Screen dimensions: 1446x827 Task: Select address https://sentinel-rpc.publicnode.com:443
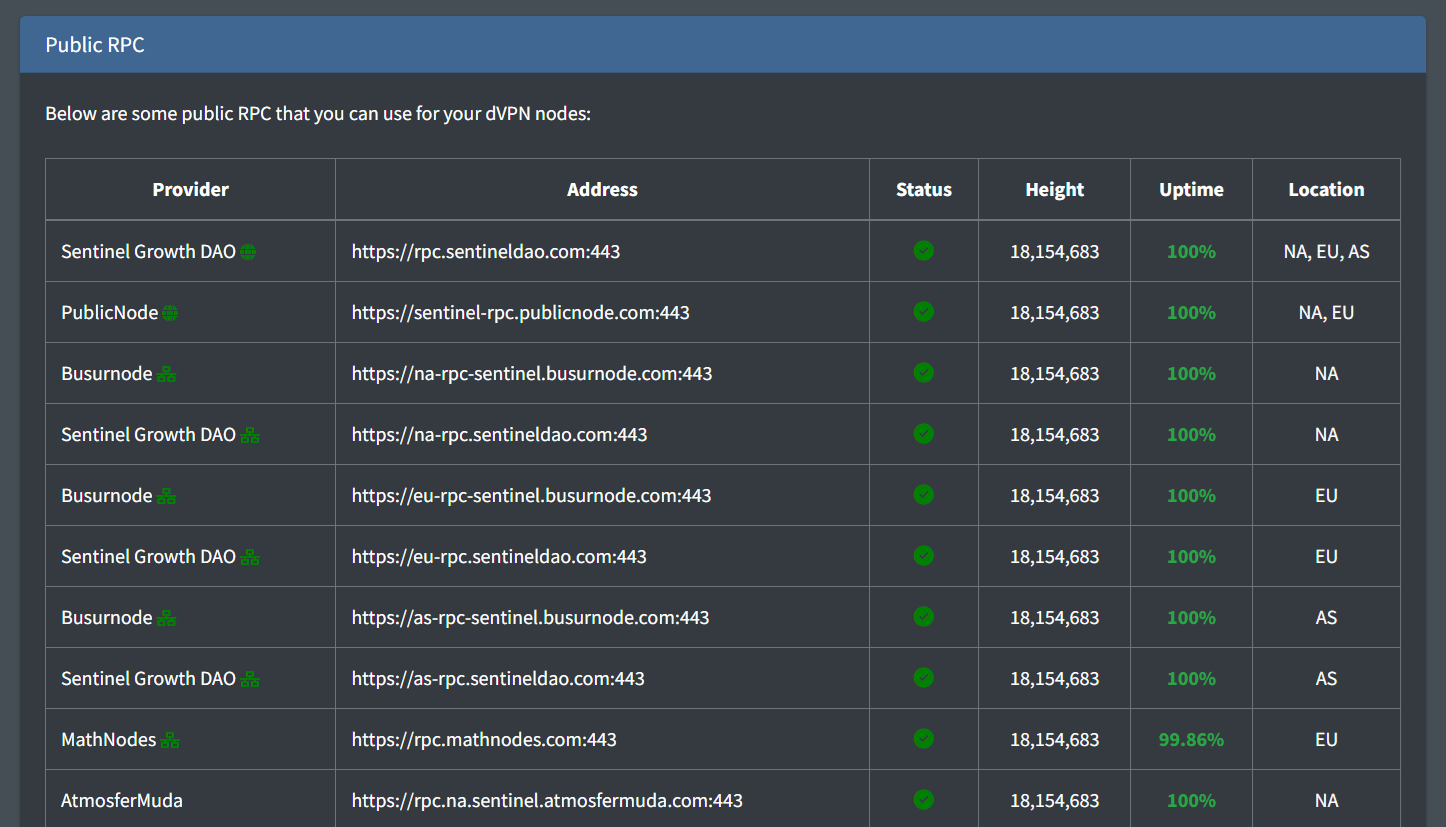[521, 313]
